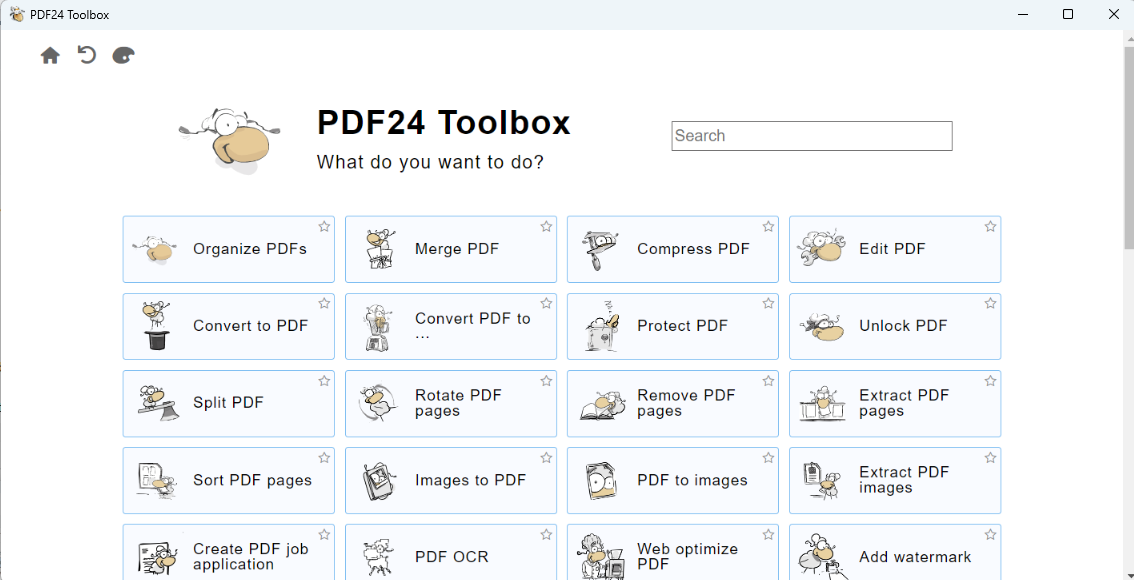Click the Extract PDF pages icon
Viewport: 1134px width, 580px height.
coord(823,404)
